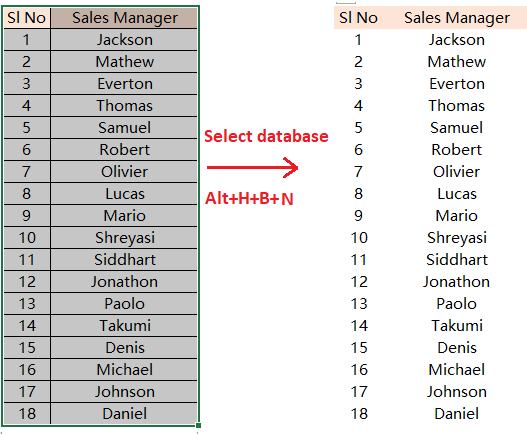
Task: Click the cell containing Mathew on the left
Action: coord(124,62)
